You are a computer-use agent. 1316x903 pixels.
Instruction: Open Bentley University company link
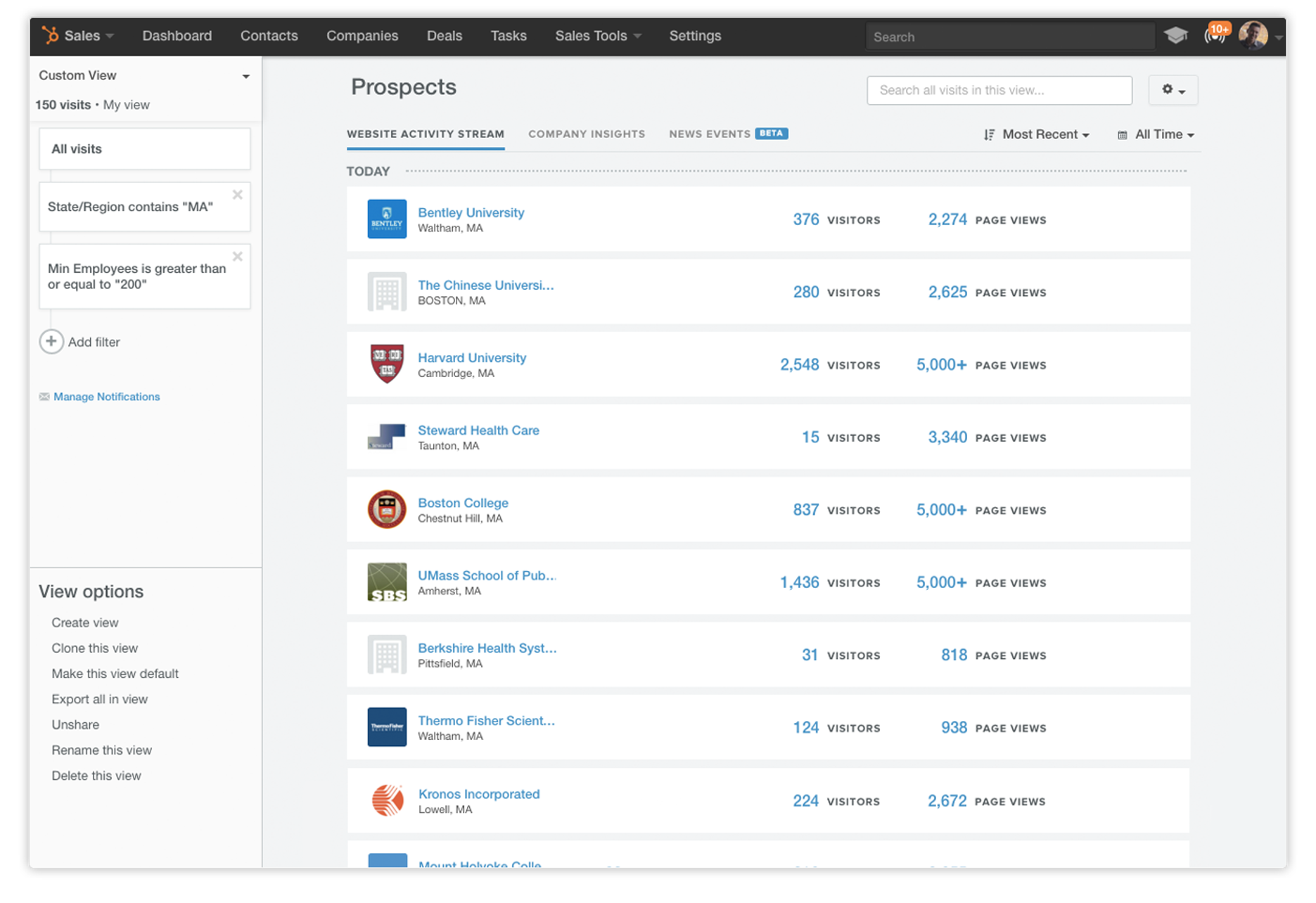pyautogui.click(x=471, y=212)
